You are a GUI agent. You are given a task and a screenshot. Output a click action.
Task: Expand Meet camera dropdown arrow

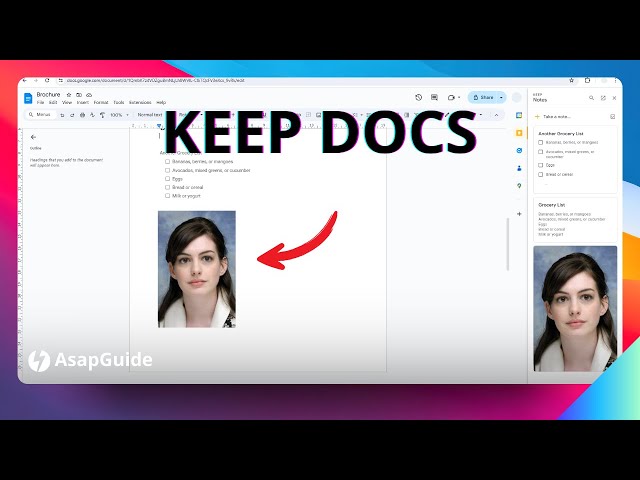pos(459,98)
